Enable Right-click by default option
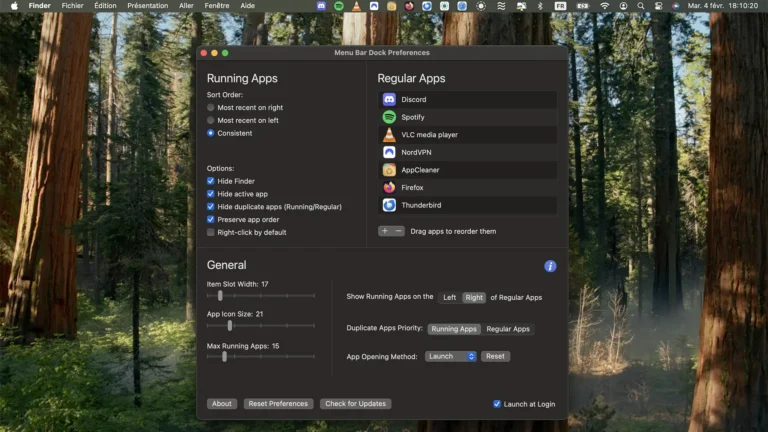This screenshot has height=432, width=768. pyautogui.click(x=211, y=232)
